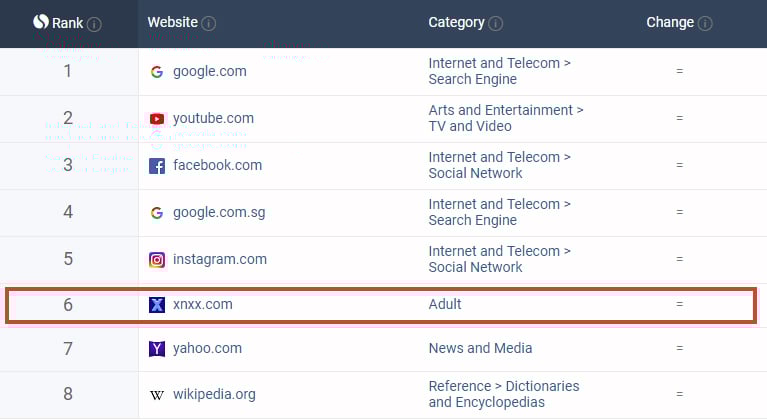The height and width of the screenshot is (419, 767).
Task: Select Search Engine category for google.com
Action: click(473, 79)
